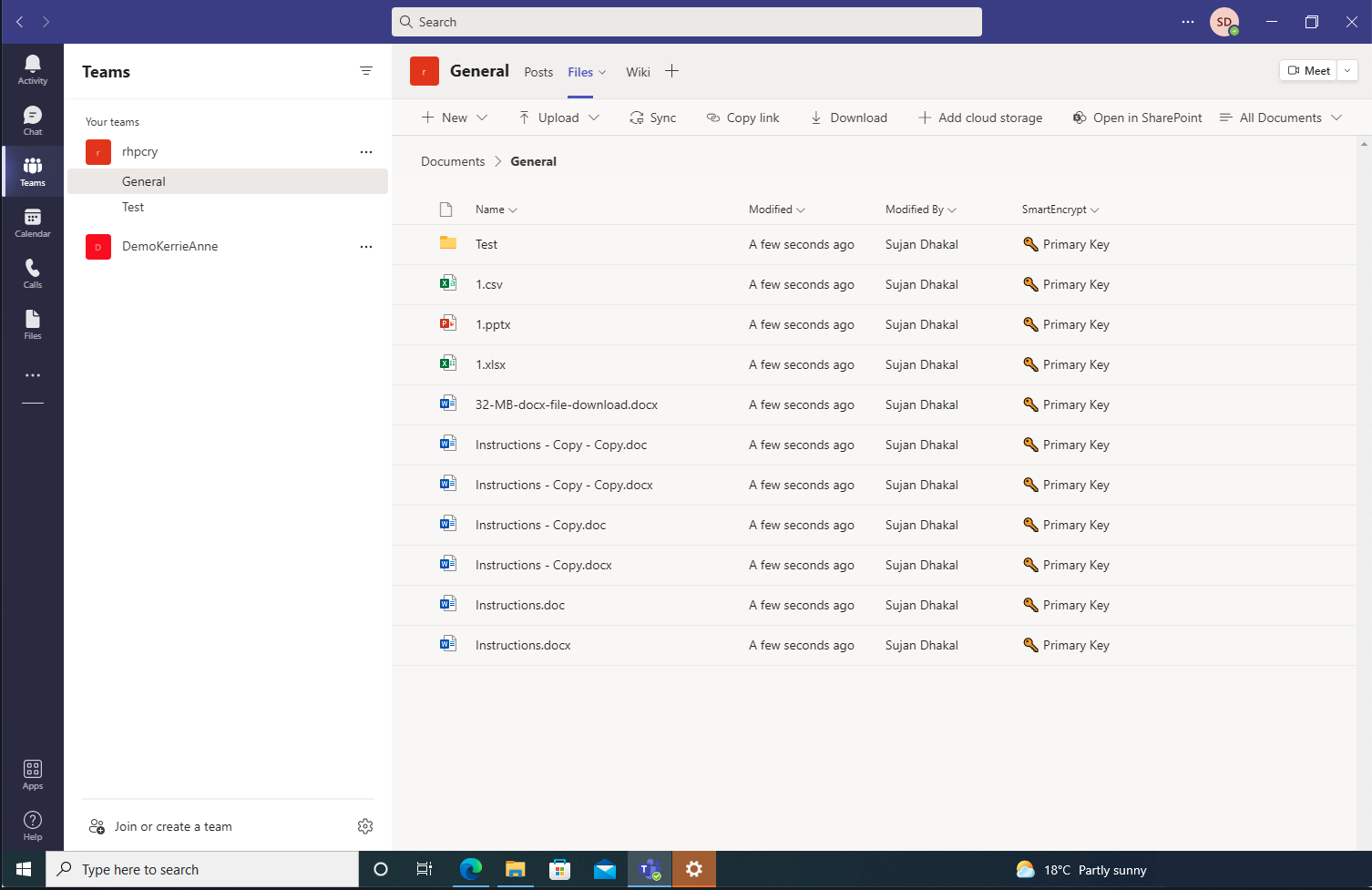Screen dimensions: 1372x890
Task: Expand the Meet options arrow
Action: tap(1347, 70)
